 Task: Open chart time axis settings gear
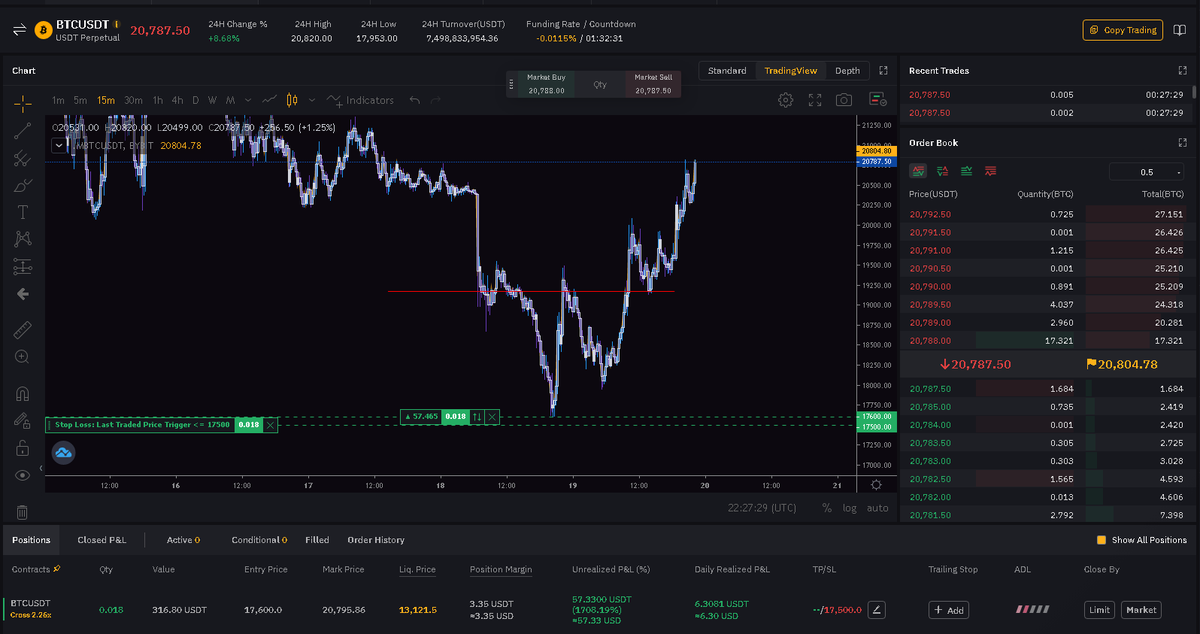(x=876, y=485)
